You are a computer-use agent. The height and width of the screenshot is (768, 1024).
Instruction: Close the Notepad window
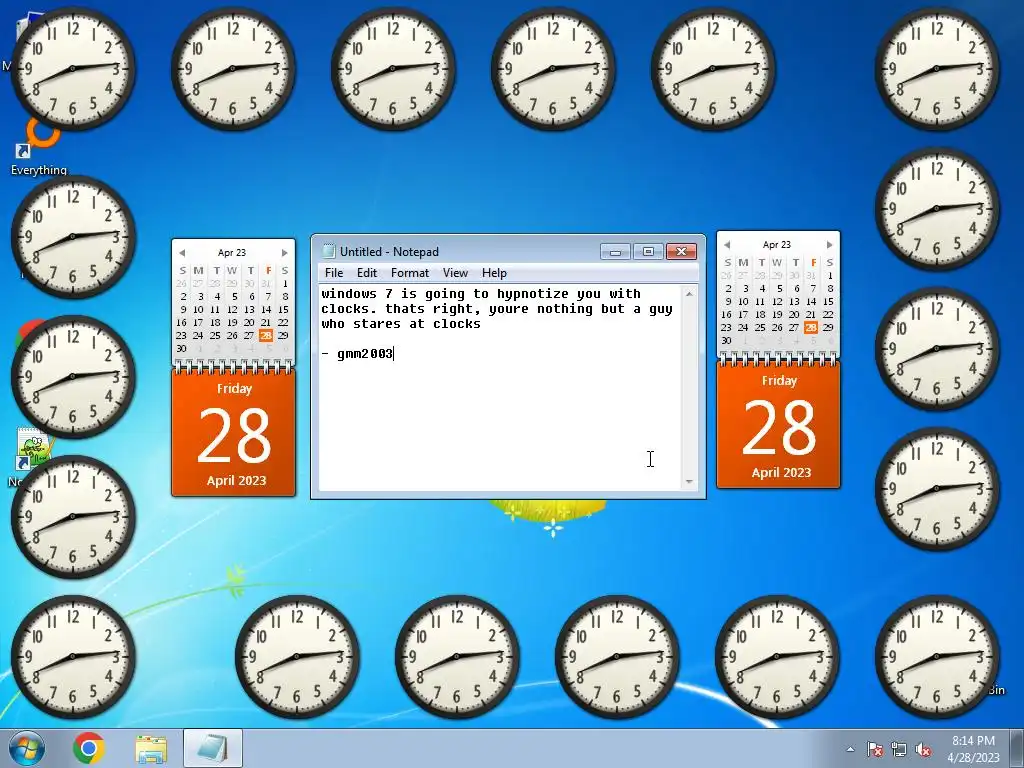(682, 251)
